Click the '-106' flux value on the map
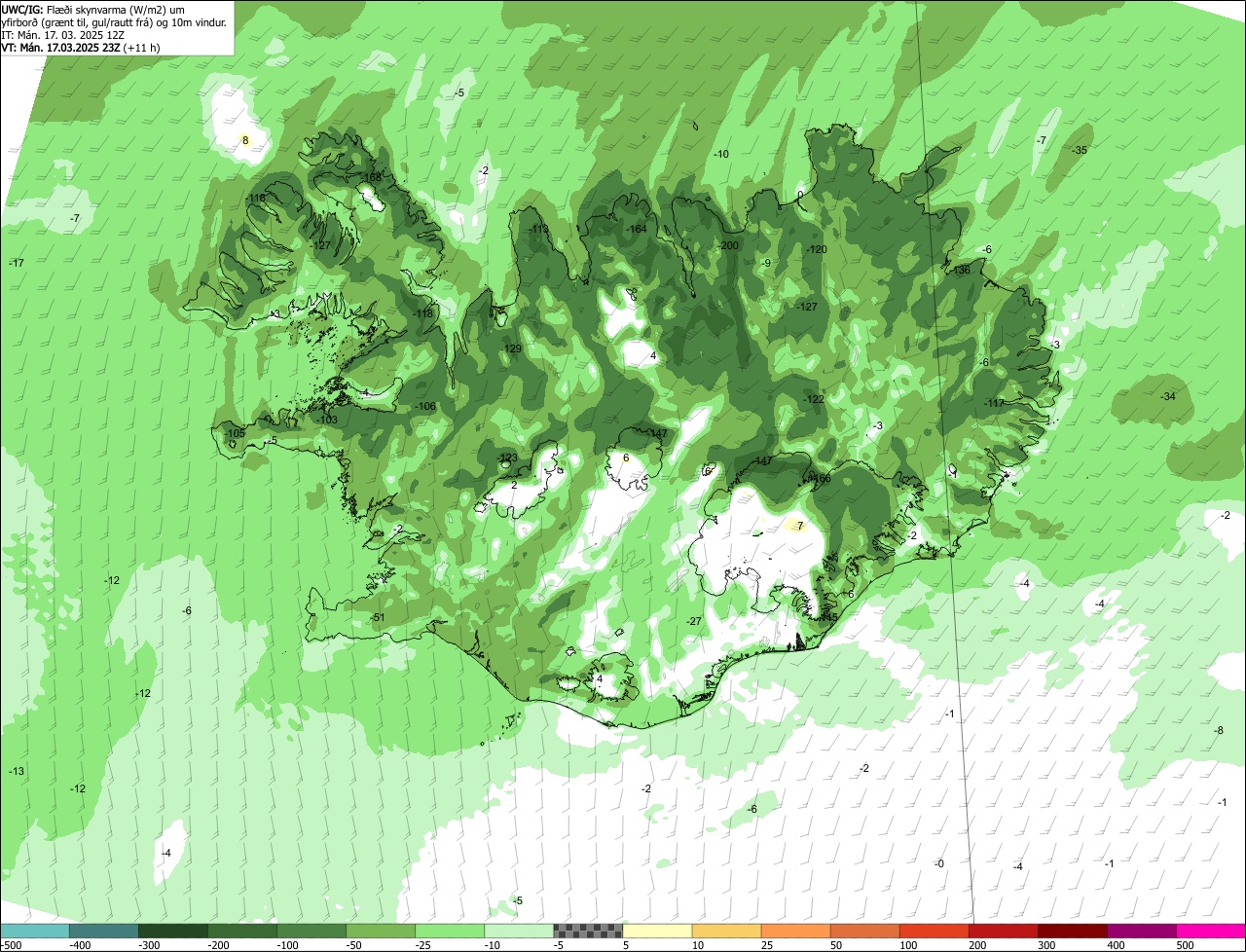 coord(425,406)
